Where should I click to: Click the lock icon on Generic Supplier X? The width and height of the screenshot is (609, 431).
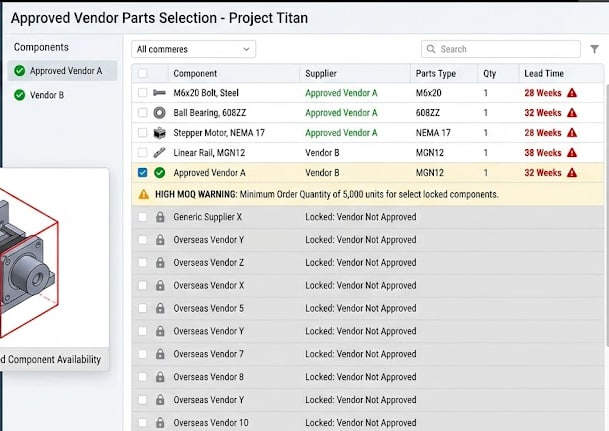tap(160, 217)
